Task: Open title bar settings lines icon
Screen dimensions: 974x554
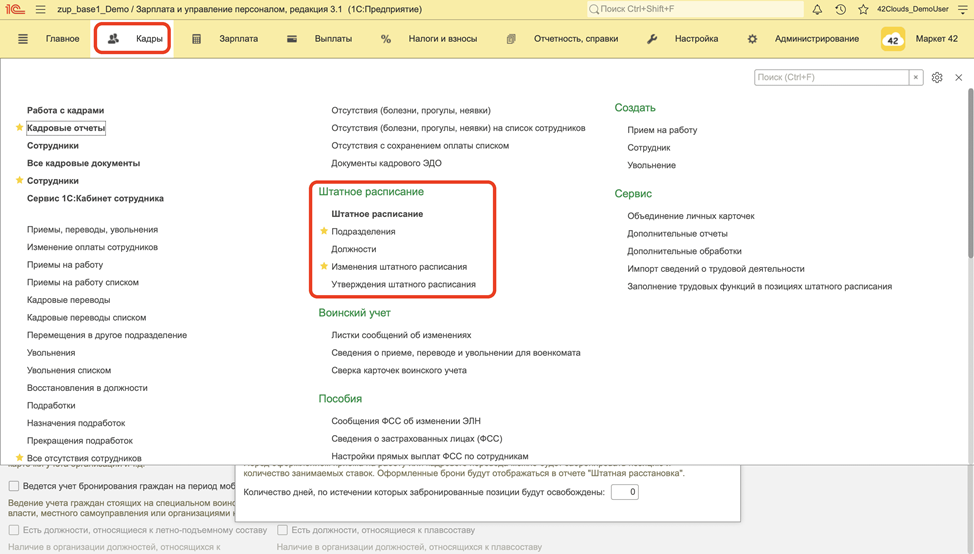Action: 962,9
